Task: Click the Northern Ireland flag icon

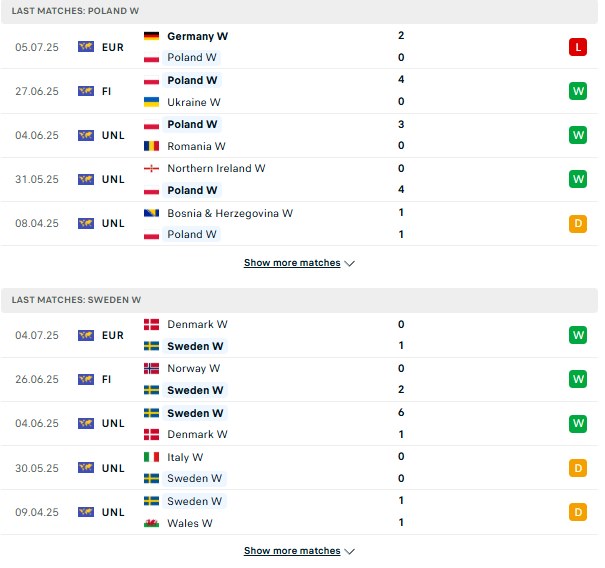Action: coord(152,169)
